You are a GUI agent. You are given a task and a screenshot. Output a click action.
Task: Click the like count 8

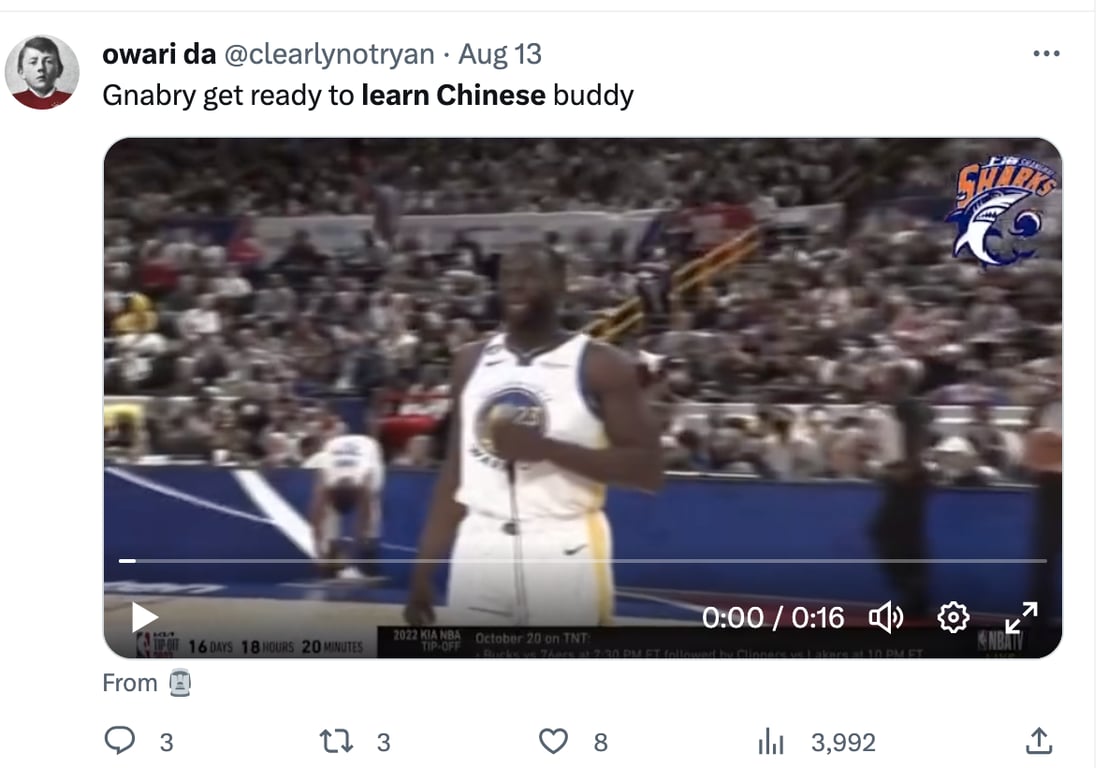tap(600, 742)
